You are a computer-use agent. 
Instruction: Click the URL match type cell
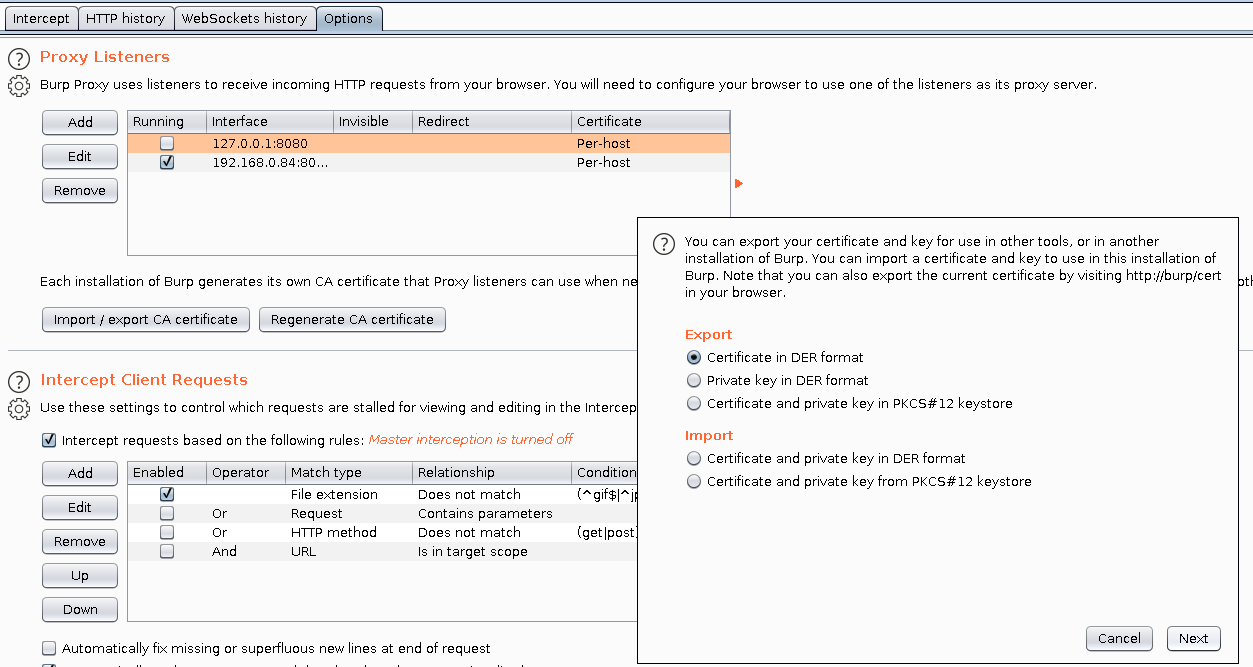tap(349, 551)
